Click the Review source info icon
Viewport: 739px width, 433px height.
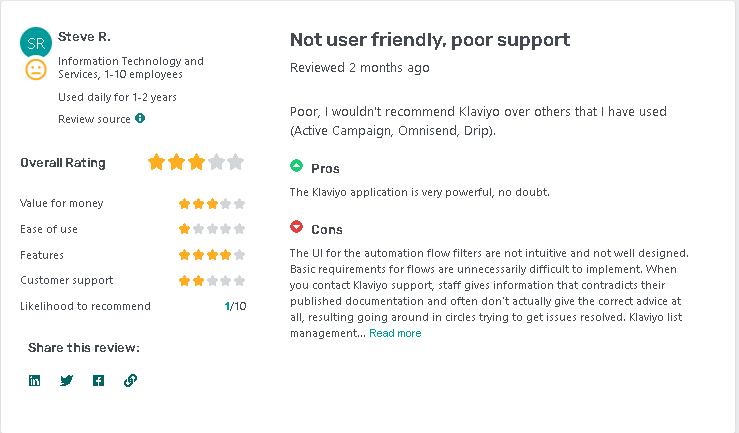[140, 118]
